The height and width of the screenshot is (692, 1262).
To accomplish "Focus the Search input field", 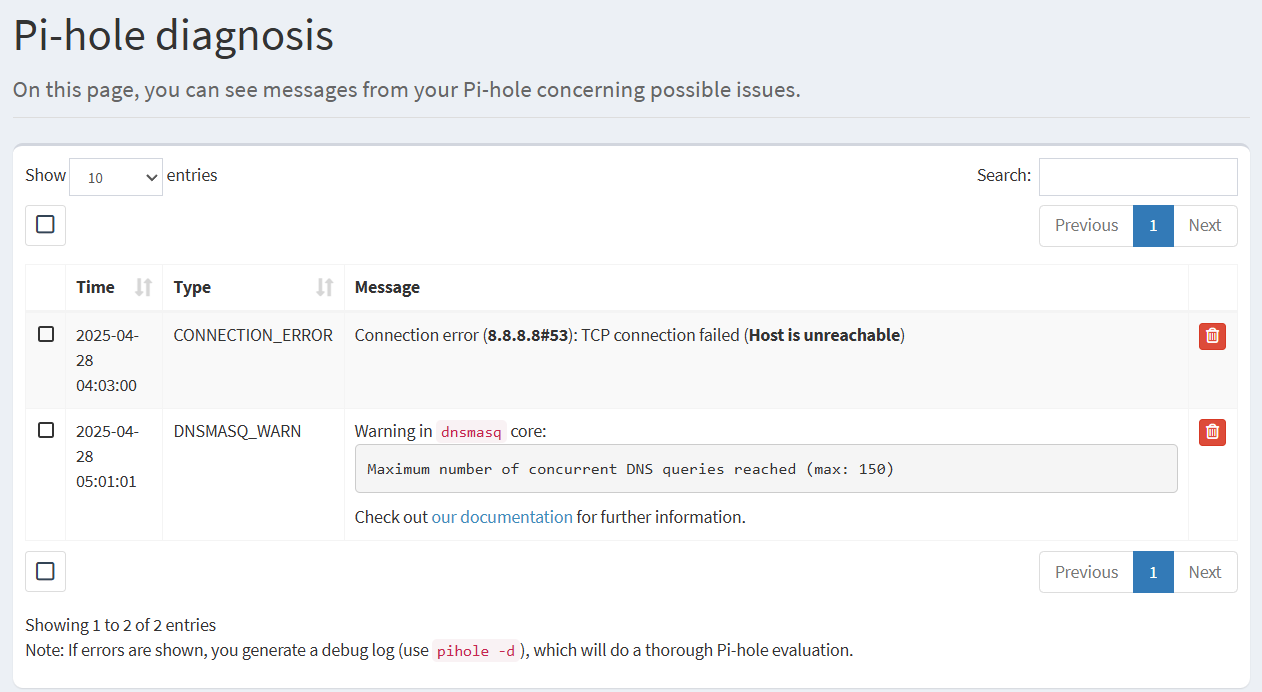I will click(1137, 177).
